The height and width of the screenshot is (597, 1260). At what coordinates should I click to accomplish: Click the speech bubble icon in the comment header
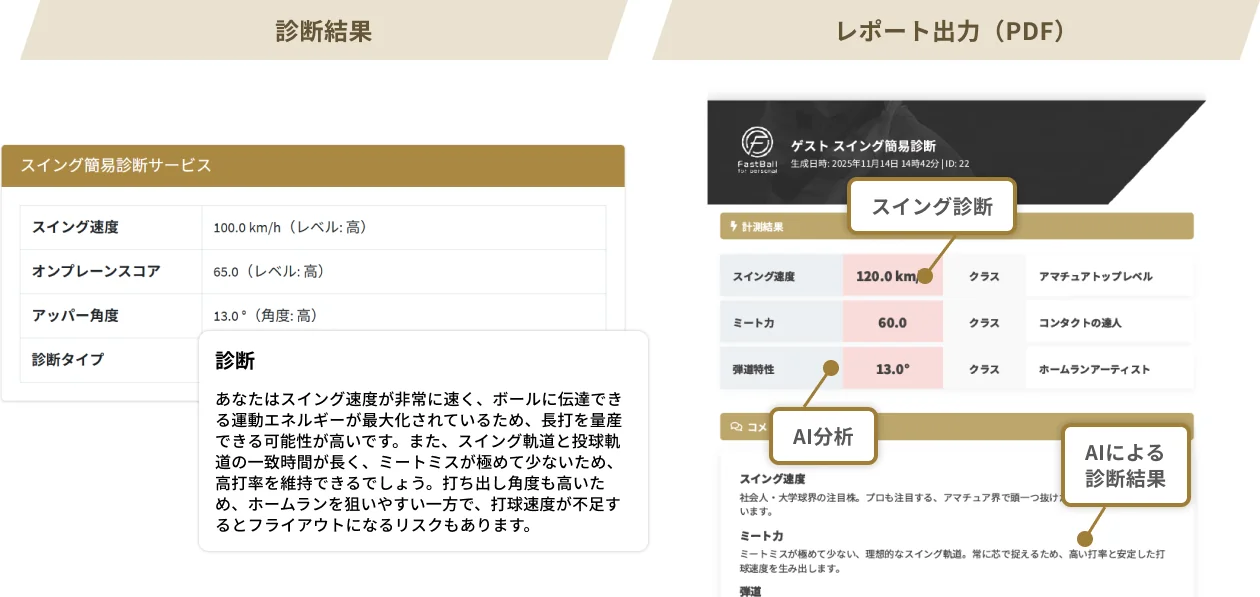pos(736,427)
